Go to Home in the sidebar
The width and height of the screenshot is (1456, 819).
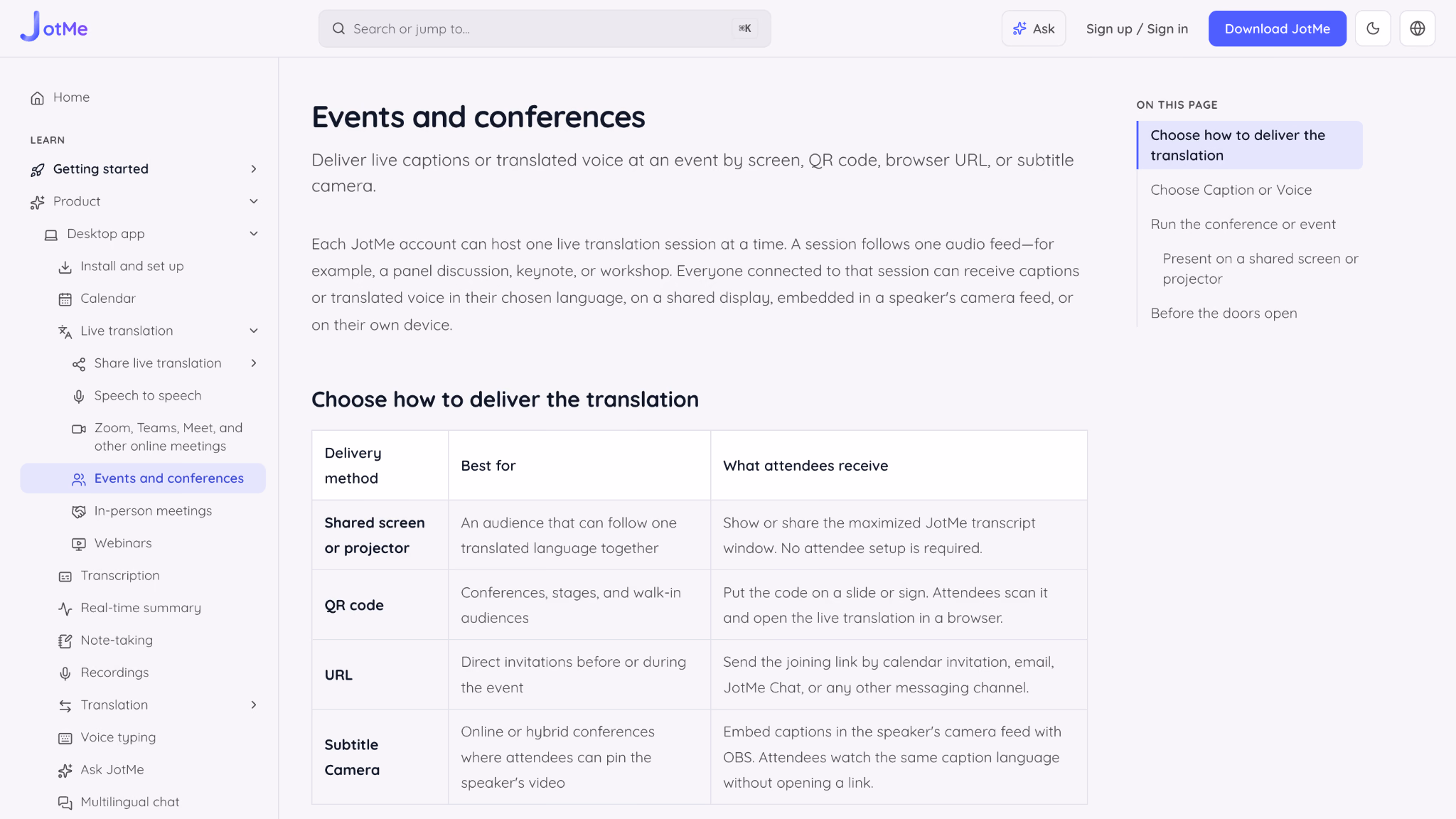pyautogui.click(x=142, y=97)
